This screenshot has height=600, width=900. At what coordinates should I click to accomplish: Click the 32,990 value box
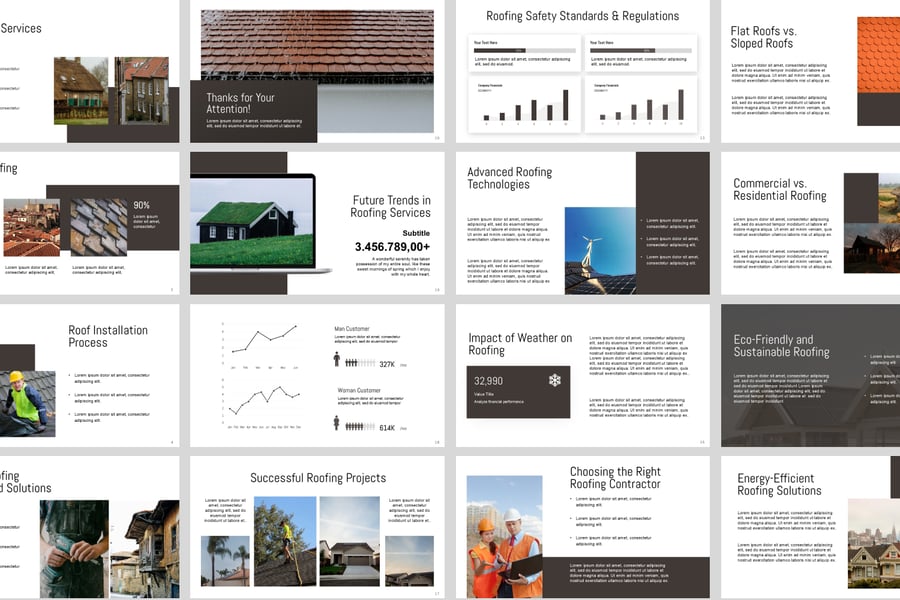pos(518,391)
